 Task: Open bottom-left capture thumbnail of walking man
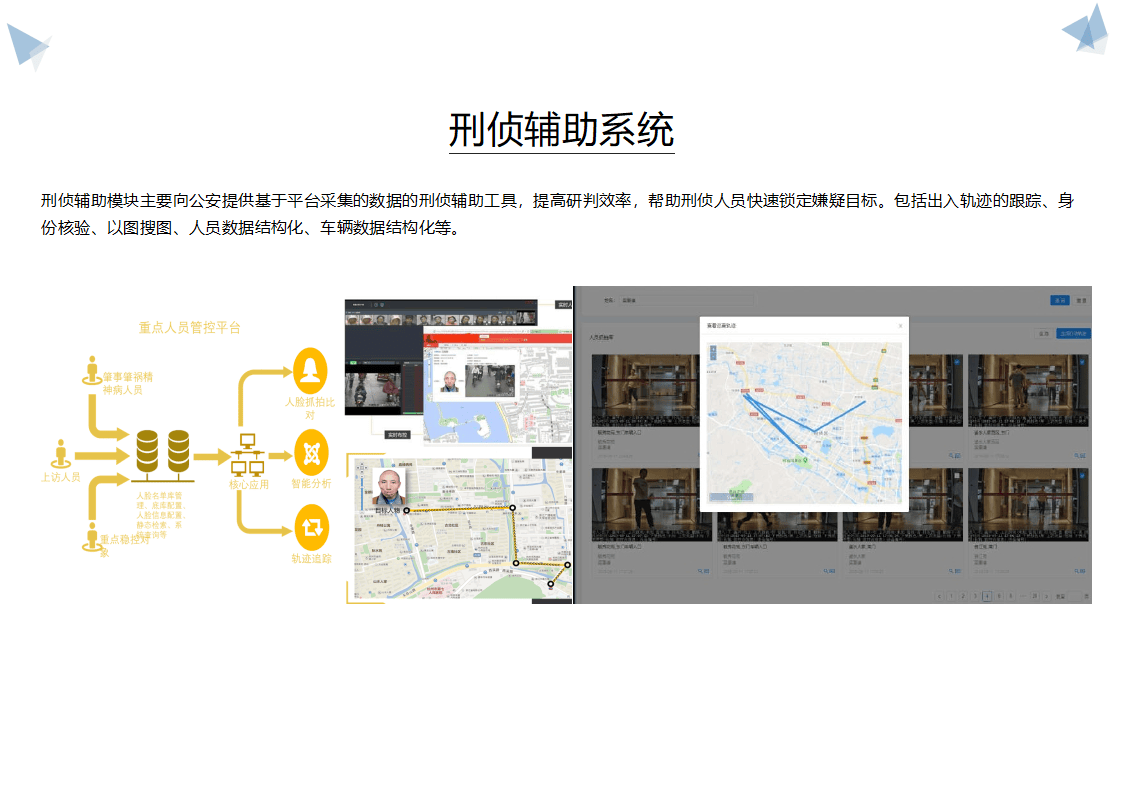tap(652, 505)
